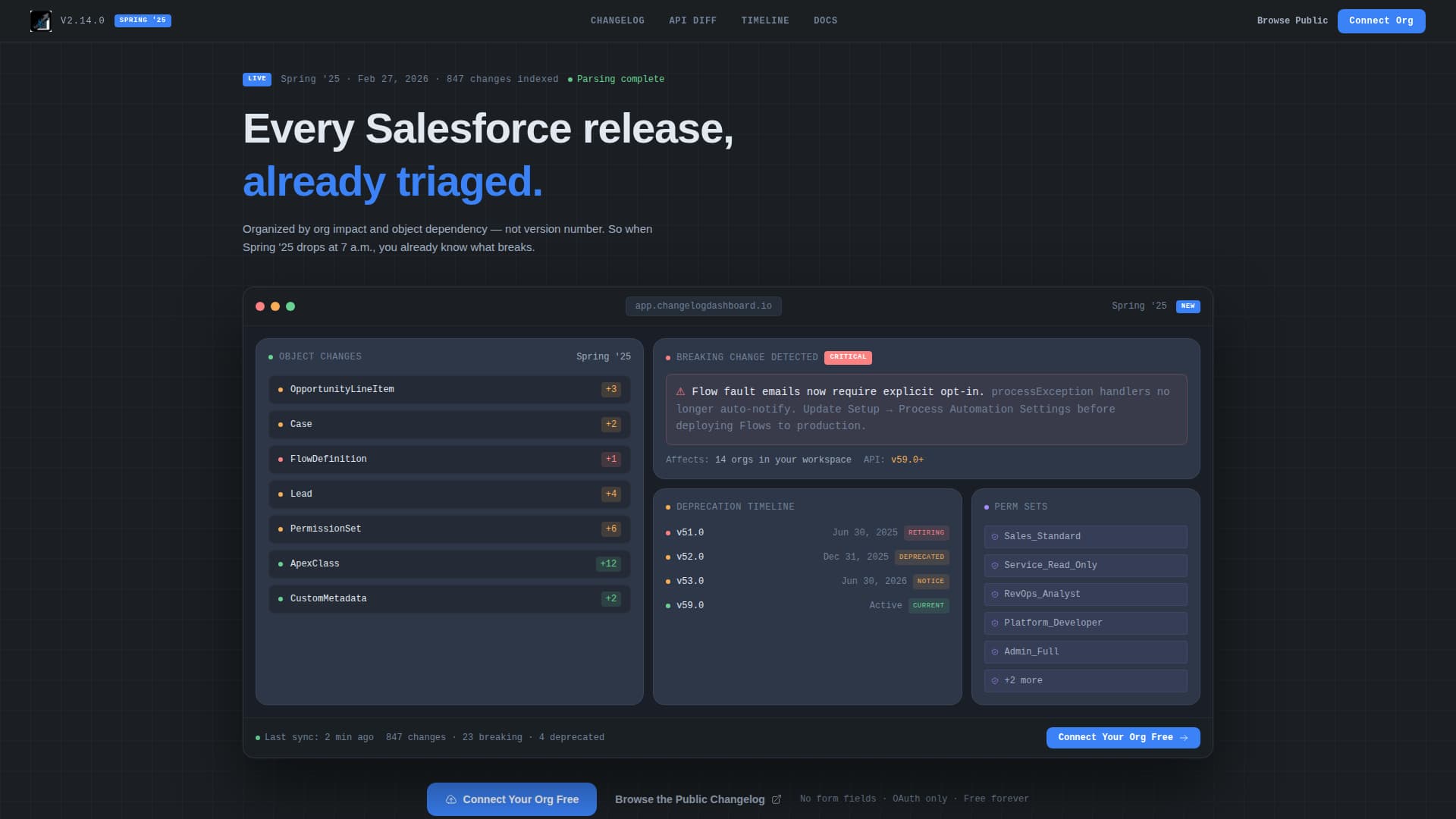1456x819 pixels.
Task: Expand the +2 more perm sets item
Action: (1086, 681)
